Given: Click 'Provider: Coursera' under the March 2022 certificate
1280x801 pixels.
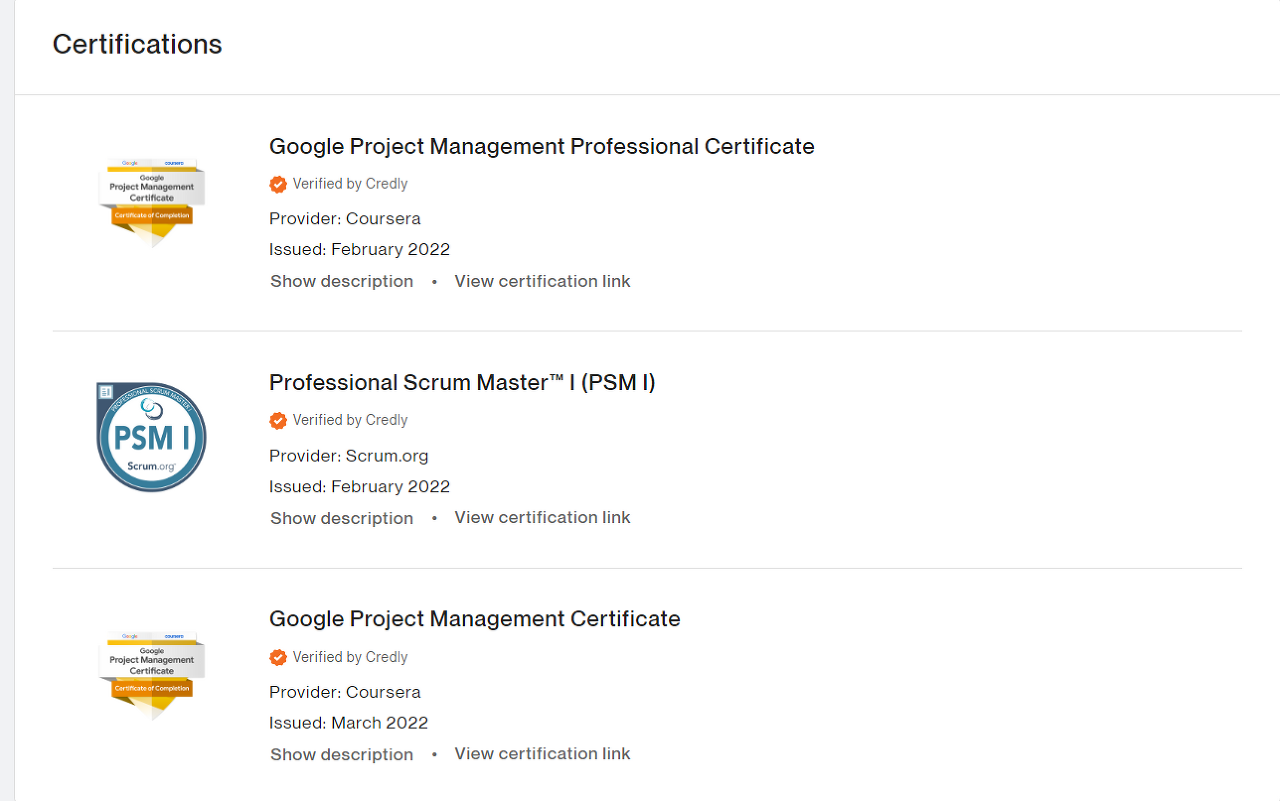Looking at the screenshot, I should pos(345,692).
